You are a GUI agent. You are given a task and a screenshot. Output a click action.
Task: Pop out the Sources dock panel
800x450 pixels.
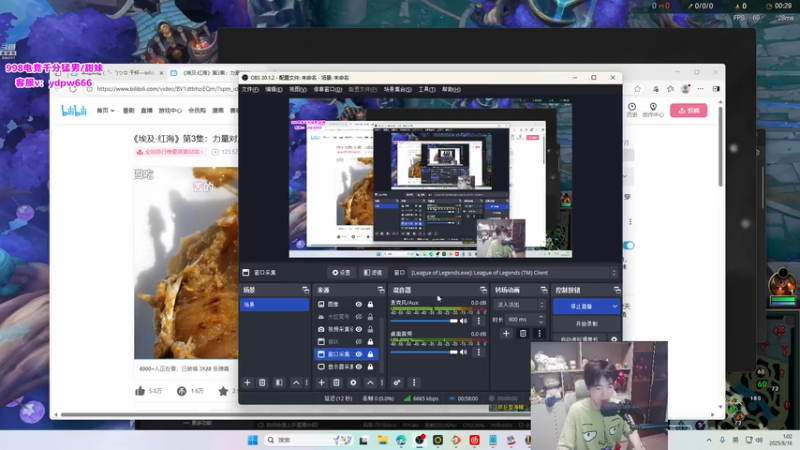381,290
